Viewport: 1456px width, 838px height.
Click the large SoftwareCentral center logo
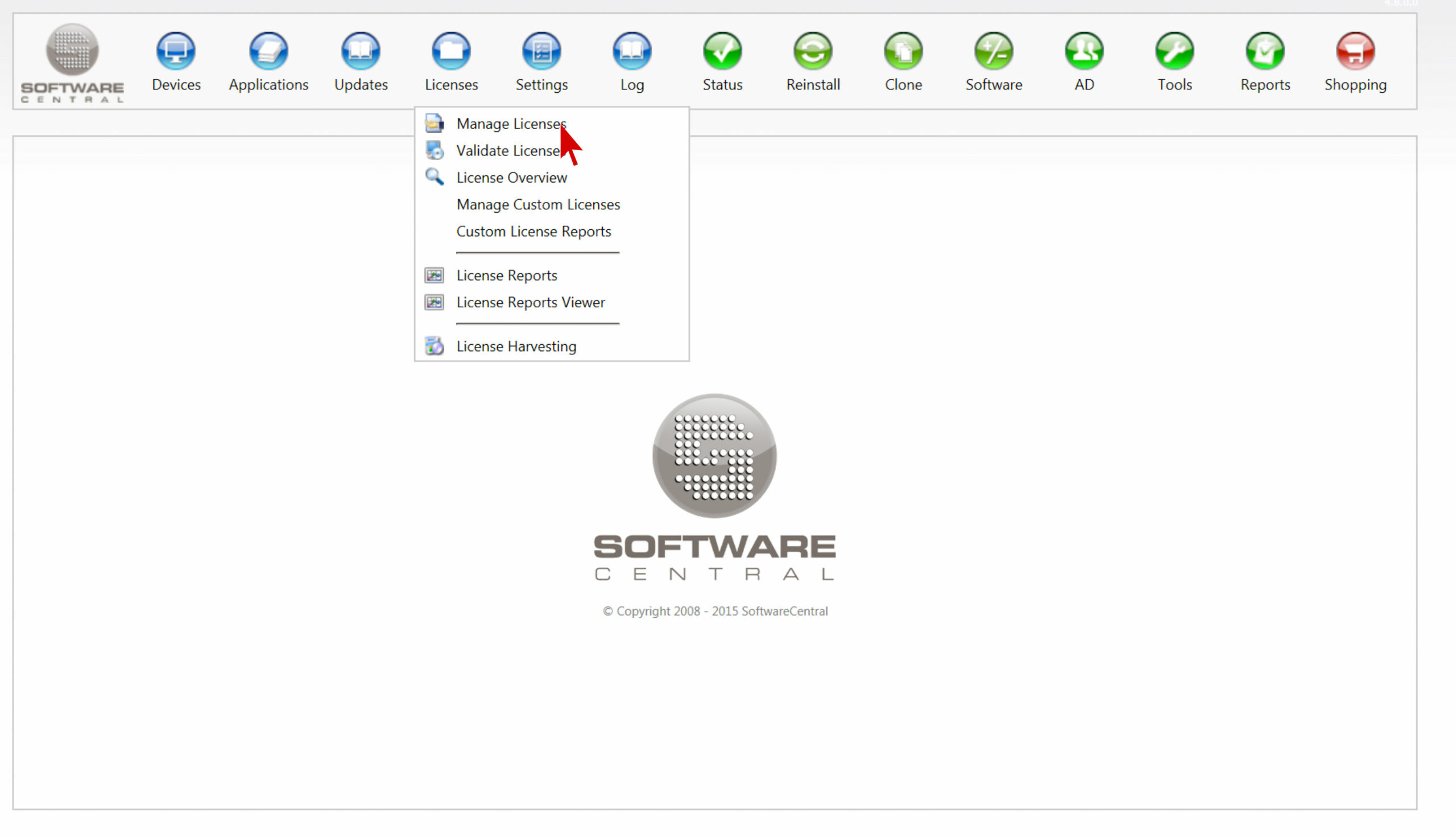714,487
